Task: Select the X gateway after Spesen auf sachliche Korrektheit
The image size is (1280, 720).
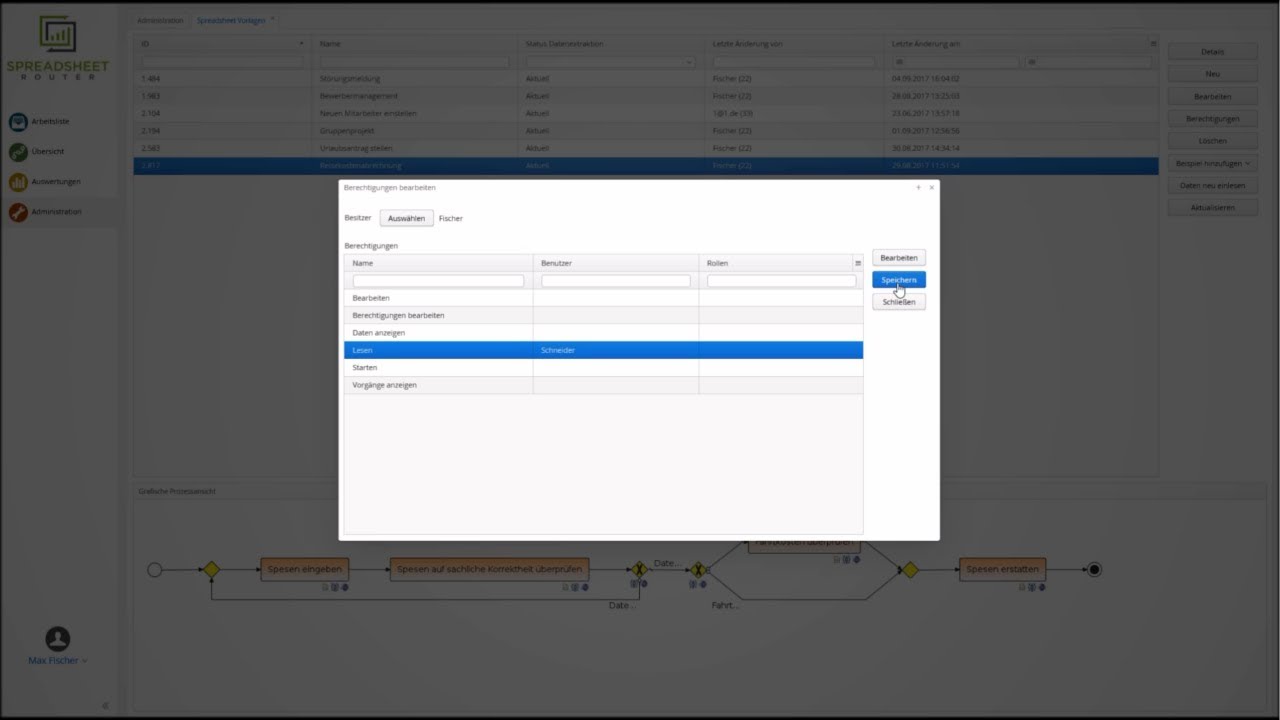Action: pos(638,569)
